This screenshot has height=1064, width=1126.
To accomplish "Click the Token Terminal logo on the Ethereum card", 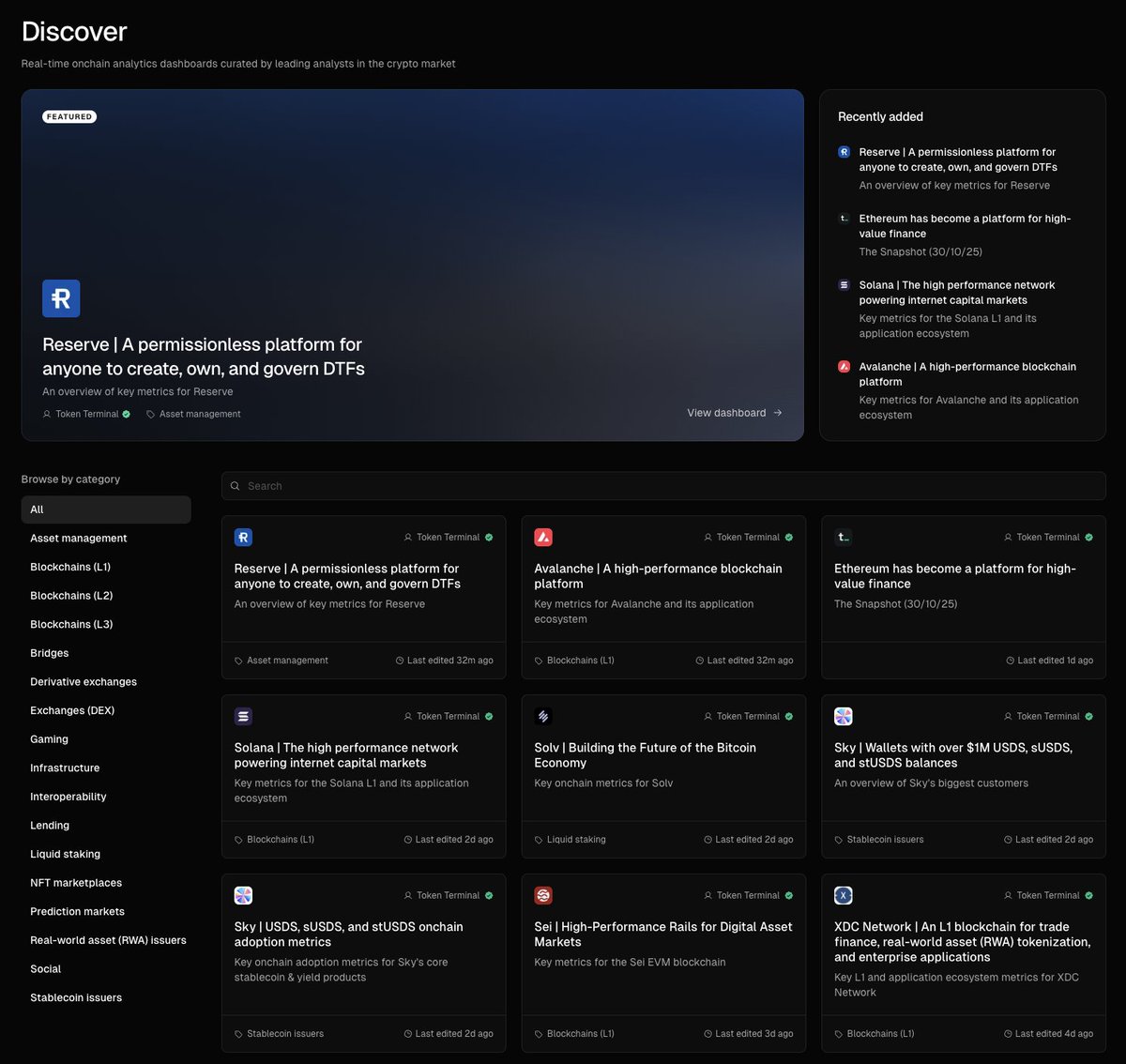I will click(x=843, y=537).
